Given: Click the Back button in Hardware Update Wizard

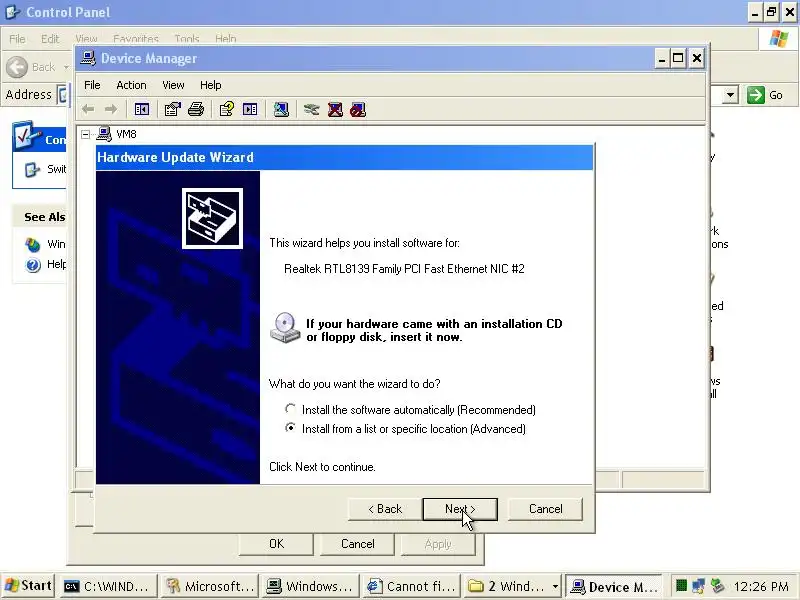Looking at the screenshot, I should 385,509.
